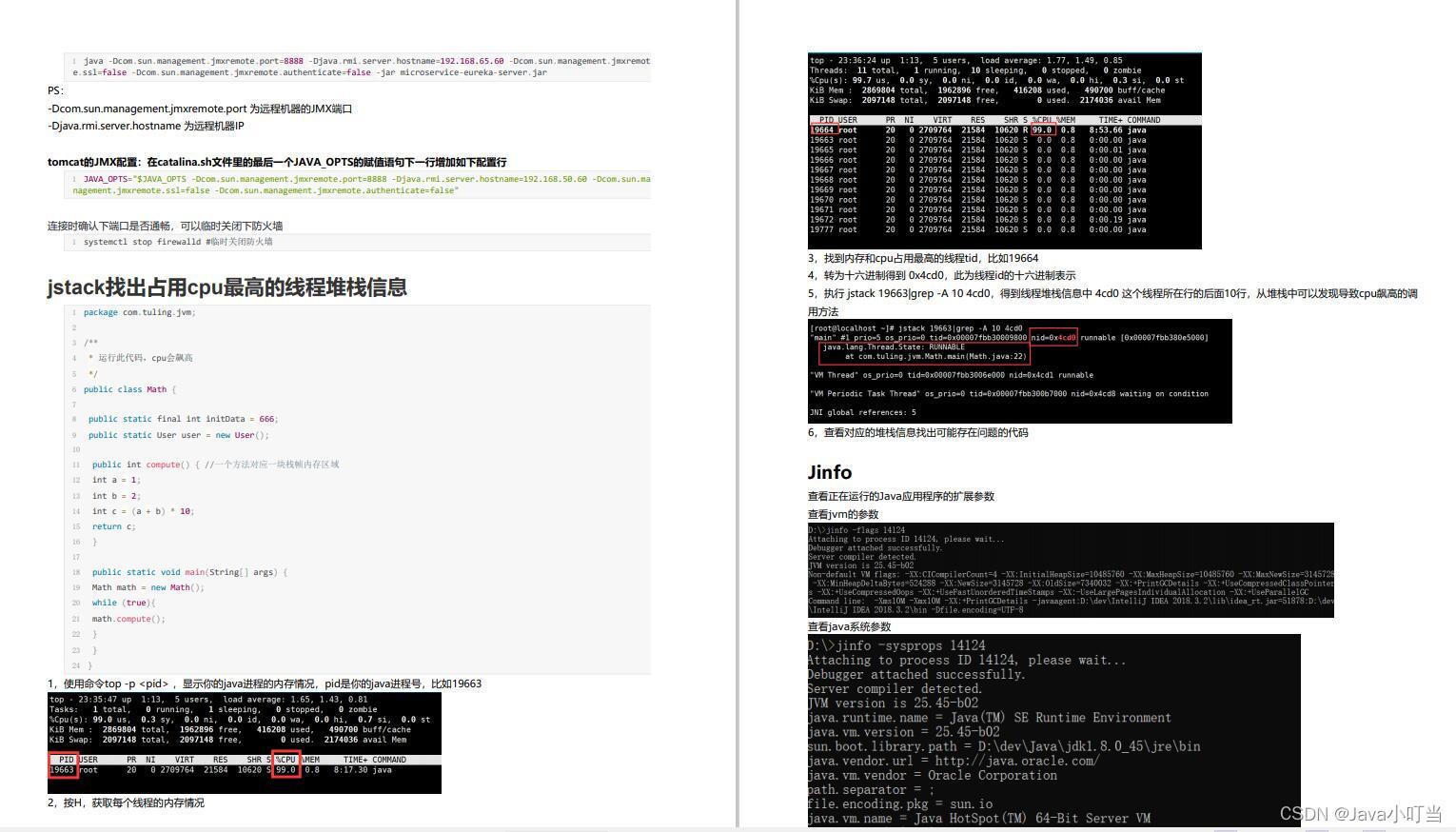Viewport: 1456px width, 832px height.
Task: Click terminal row for thread '19672 root'
Action: point(978,219)
